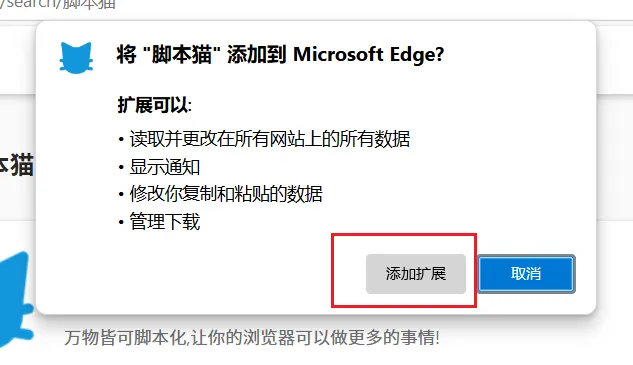Click the large cat logo behind dialog
This screenshot has width=633, height=365.
tap(15, 300)
